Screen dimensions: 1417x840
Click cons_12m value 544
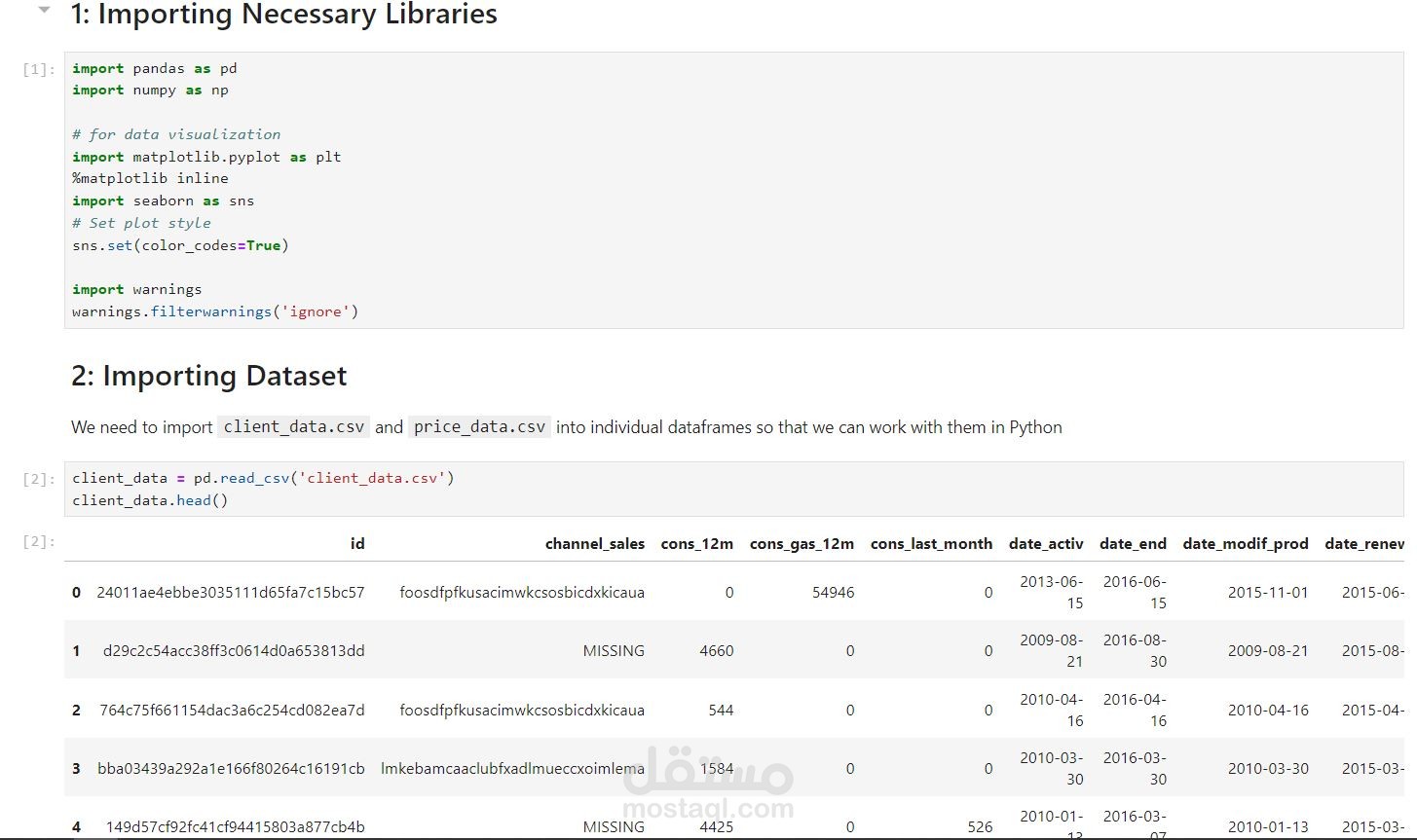(x=721, y=710)
